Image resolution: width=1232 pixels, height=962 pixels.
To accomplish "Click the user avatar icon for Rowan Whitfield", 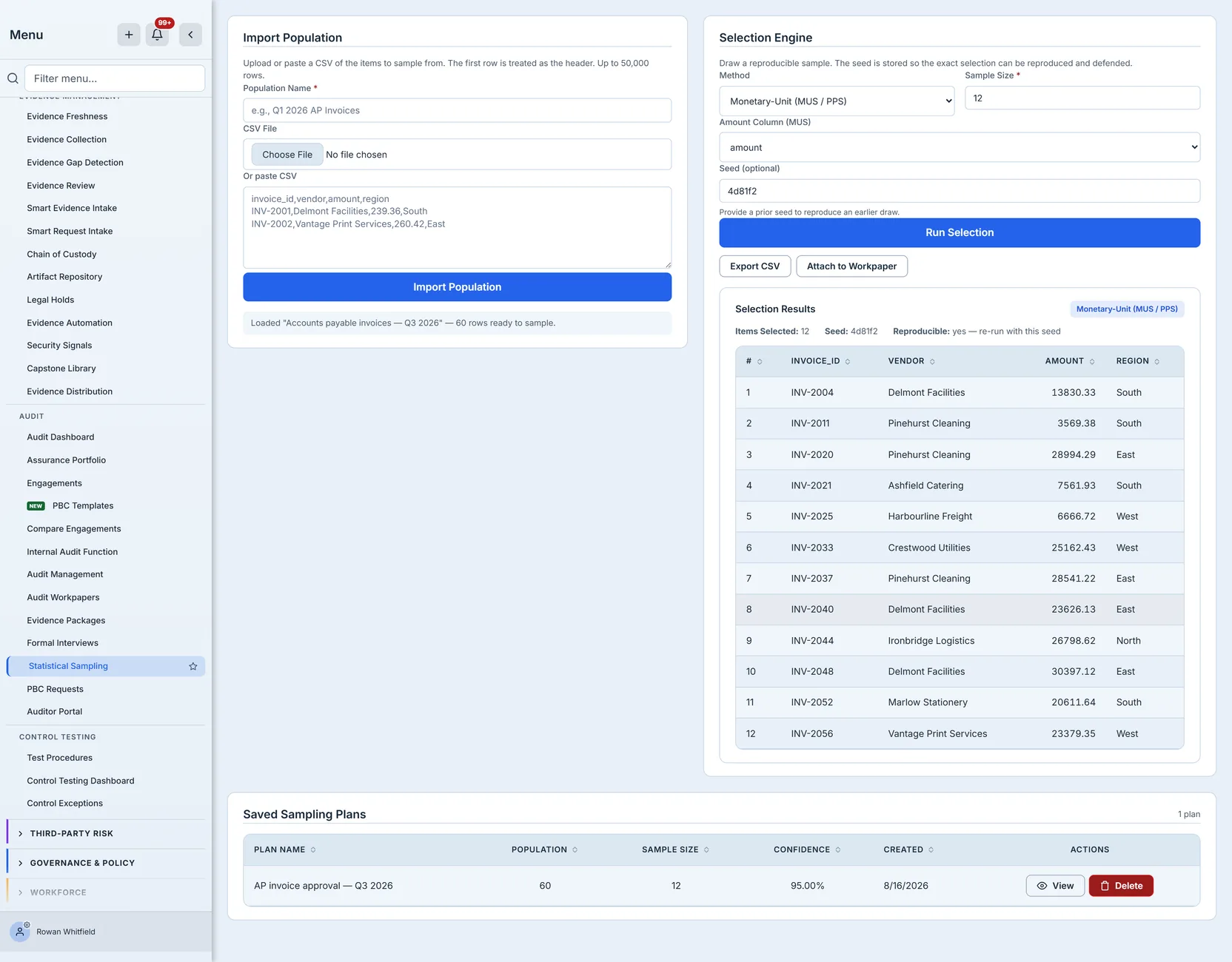I will click(20, 932).
